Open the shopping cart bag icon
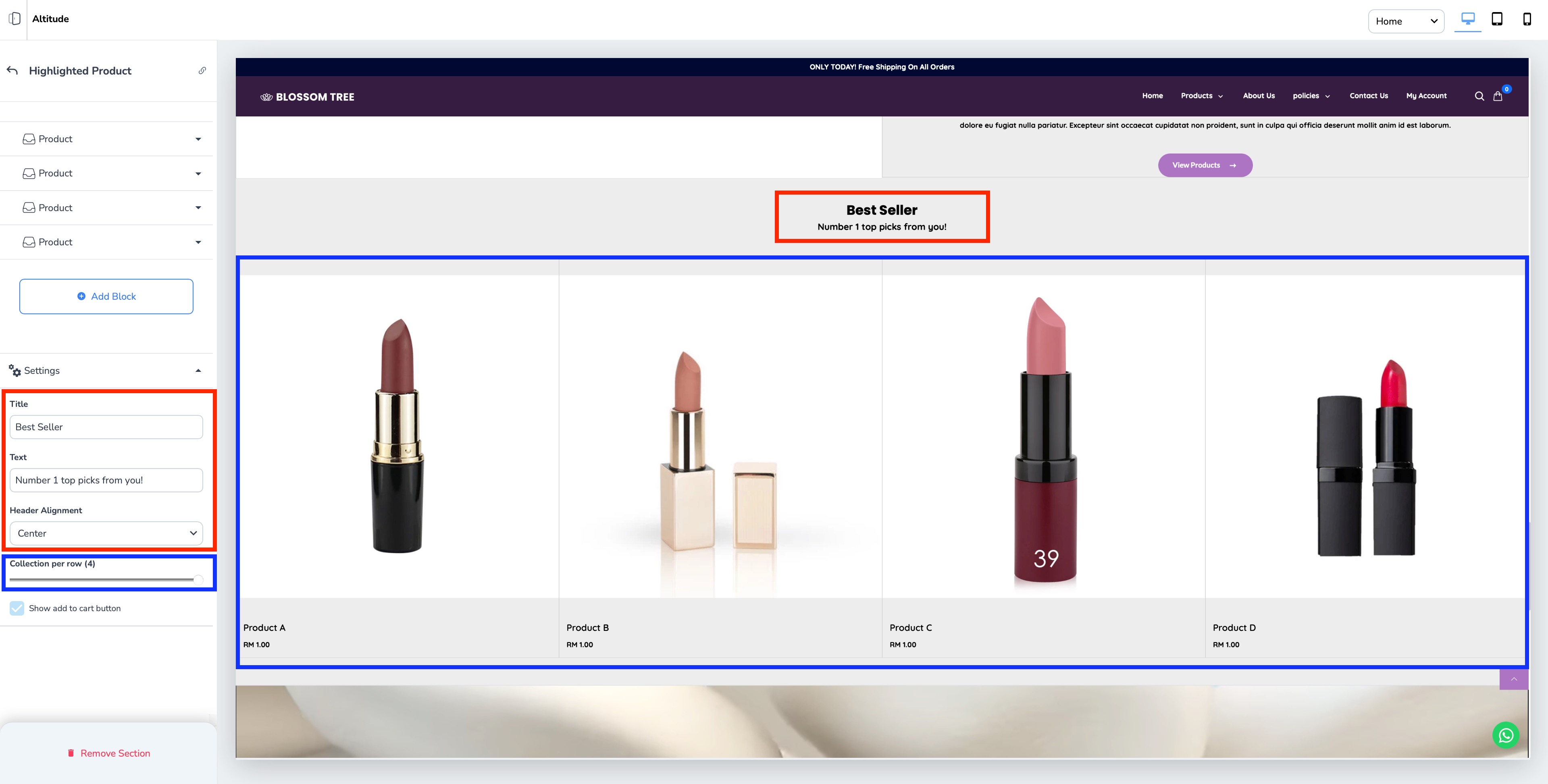1548x784 pixels. coord(1498,96)
